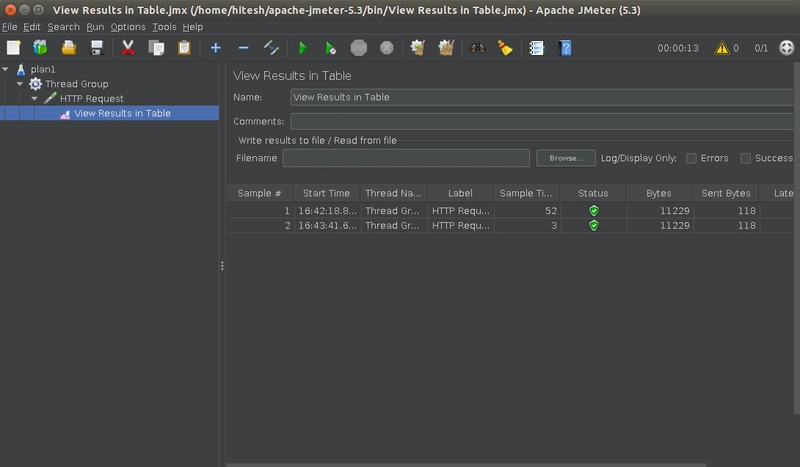Click in the Filename input field

(406, 158)
